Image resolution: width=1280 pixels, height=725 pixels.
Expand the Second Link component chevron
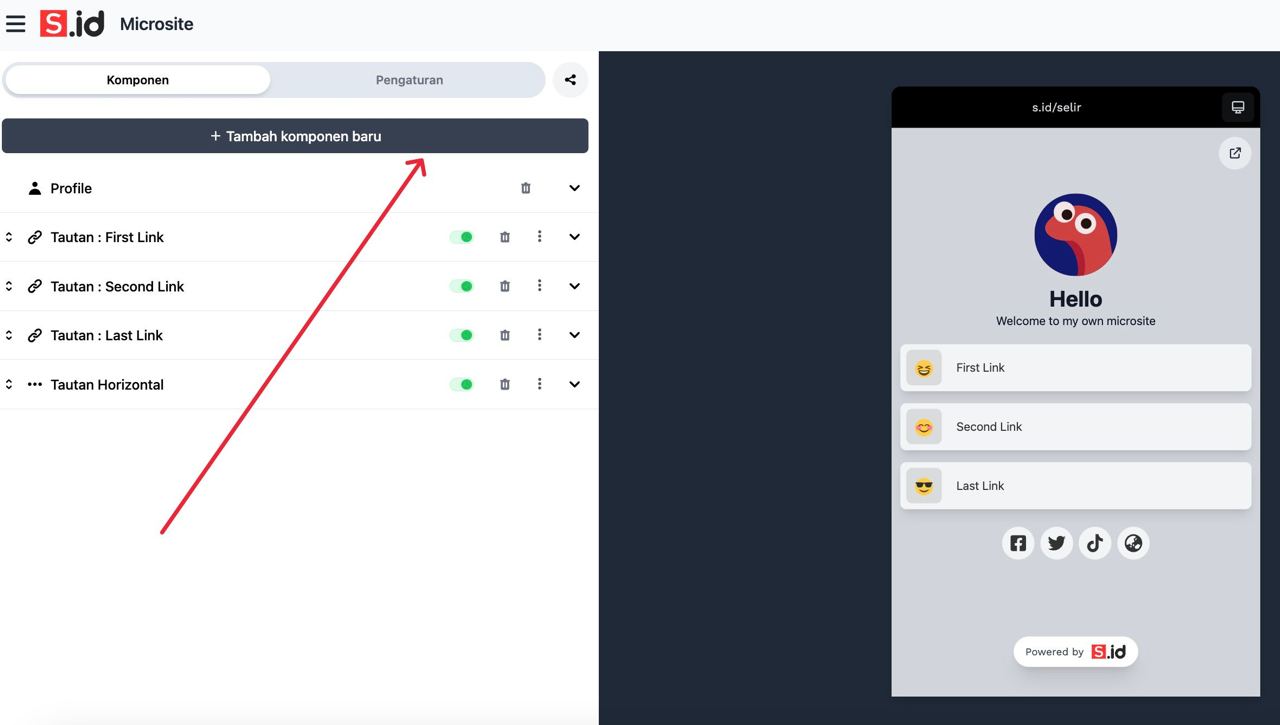pos(574,286)
